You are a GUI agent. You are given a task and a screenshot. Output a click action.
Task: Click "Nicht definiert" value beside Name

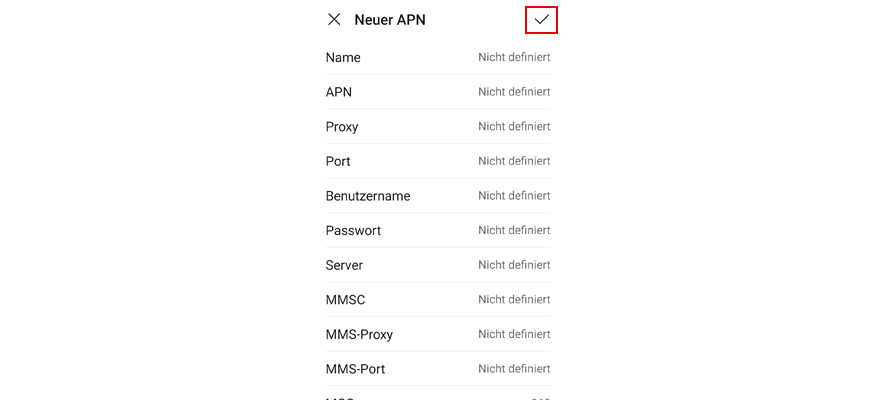coord(514,58)
